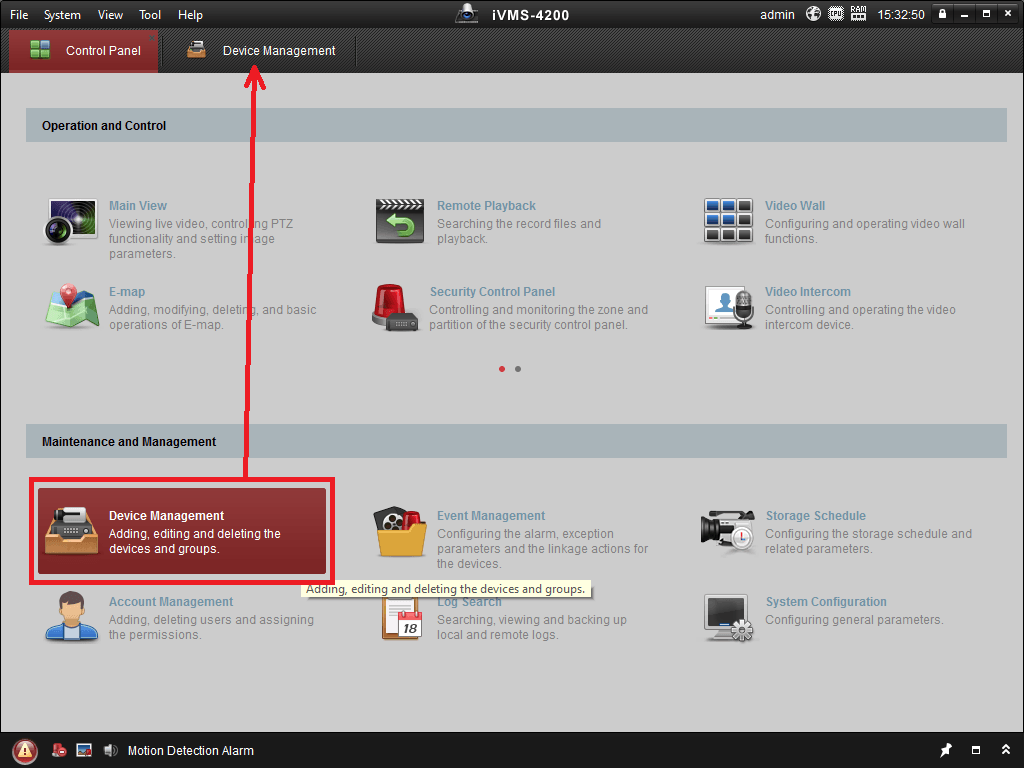Click the Device Management tile title
The width and height of the screenshot is (1024, 768).
tap(167, 516)
